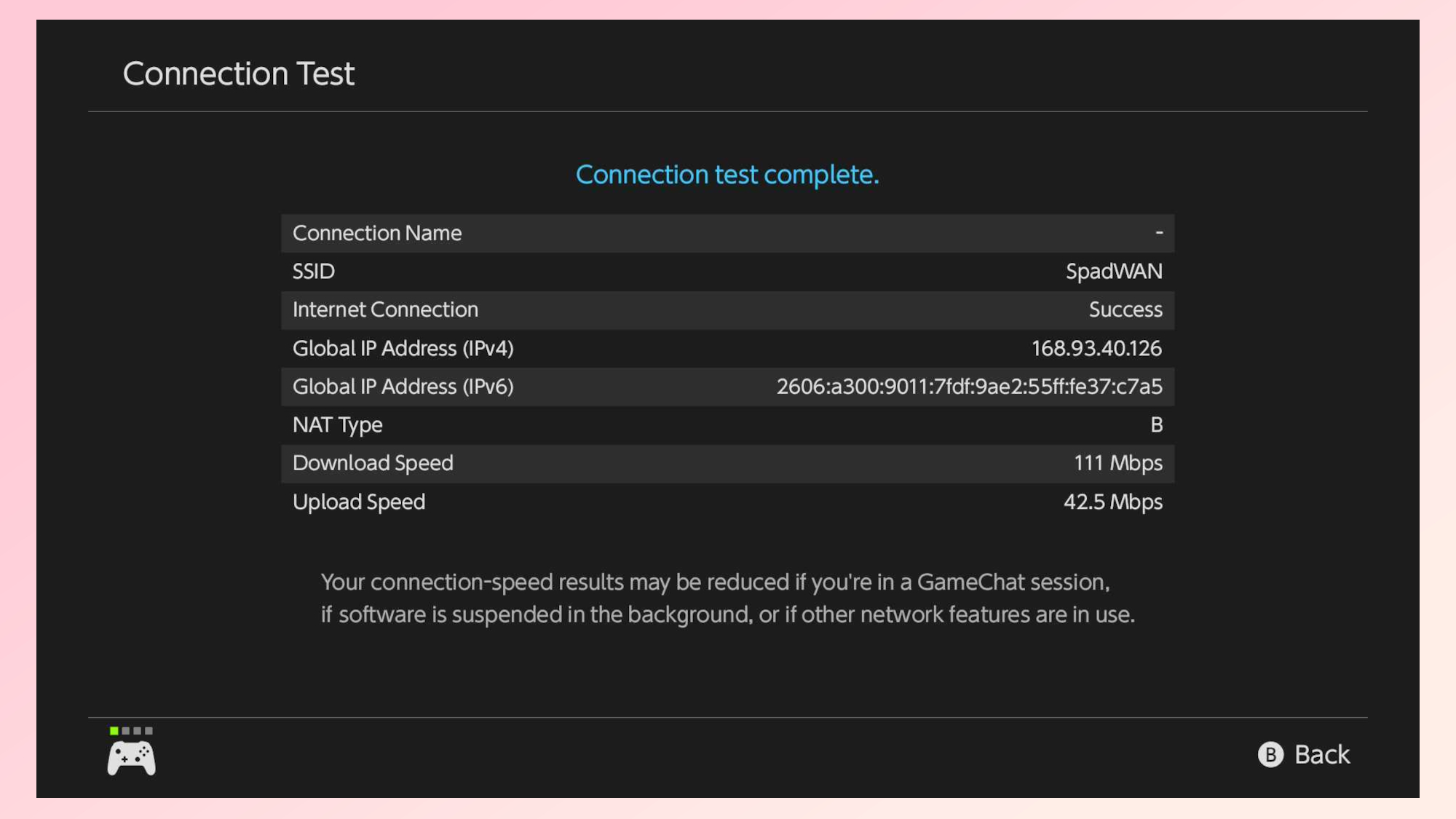Click the SpadWAN network name value
This screenshot has height=819, width=1456.
[1114, 272]
